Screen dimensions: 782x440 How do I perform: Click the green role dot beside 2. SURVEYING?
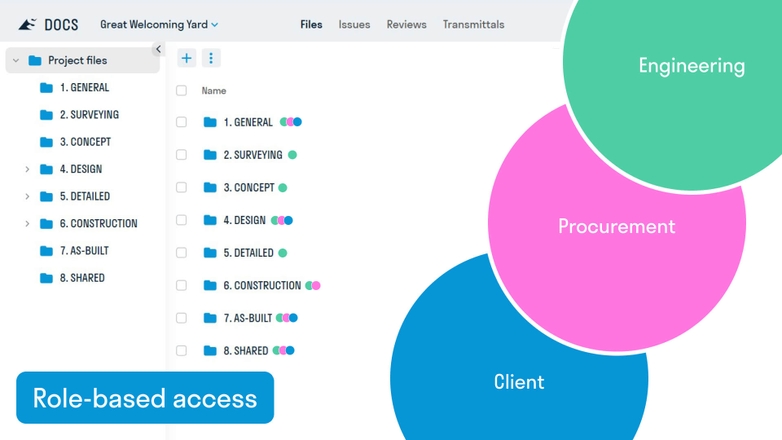tap(292, 155)
